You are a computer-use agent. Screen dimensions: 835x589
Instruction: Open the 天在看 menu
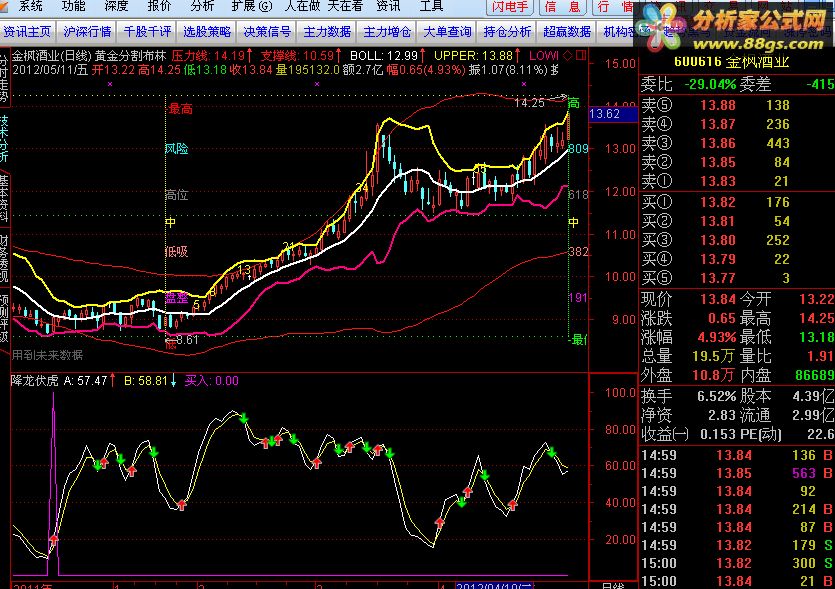click(345, 6)
